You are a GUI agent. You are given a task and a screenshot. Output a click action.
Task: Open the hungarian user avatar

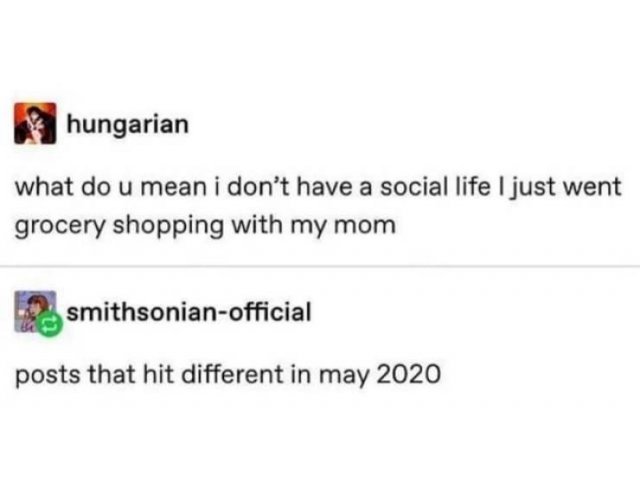coord(35,123)
